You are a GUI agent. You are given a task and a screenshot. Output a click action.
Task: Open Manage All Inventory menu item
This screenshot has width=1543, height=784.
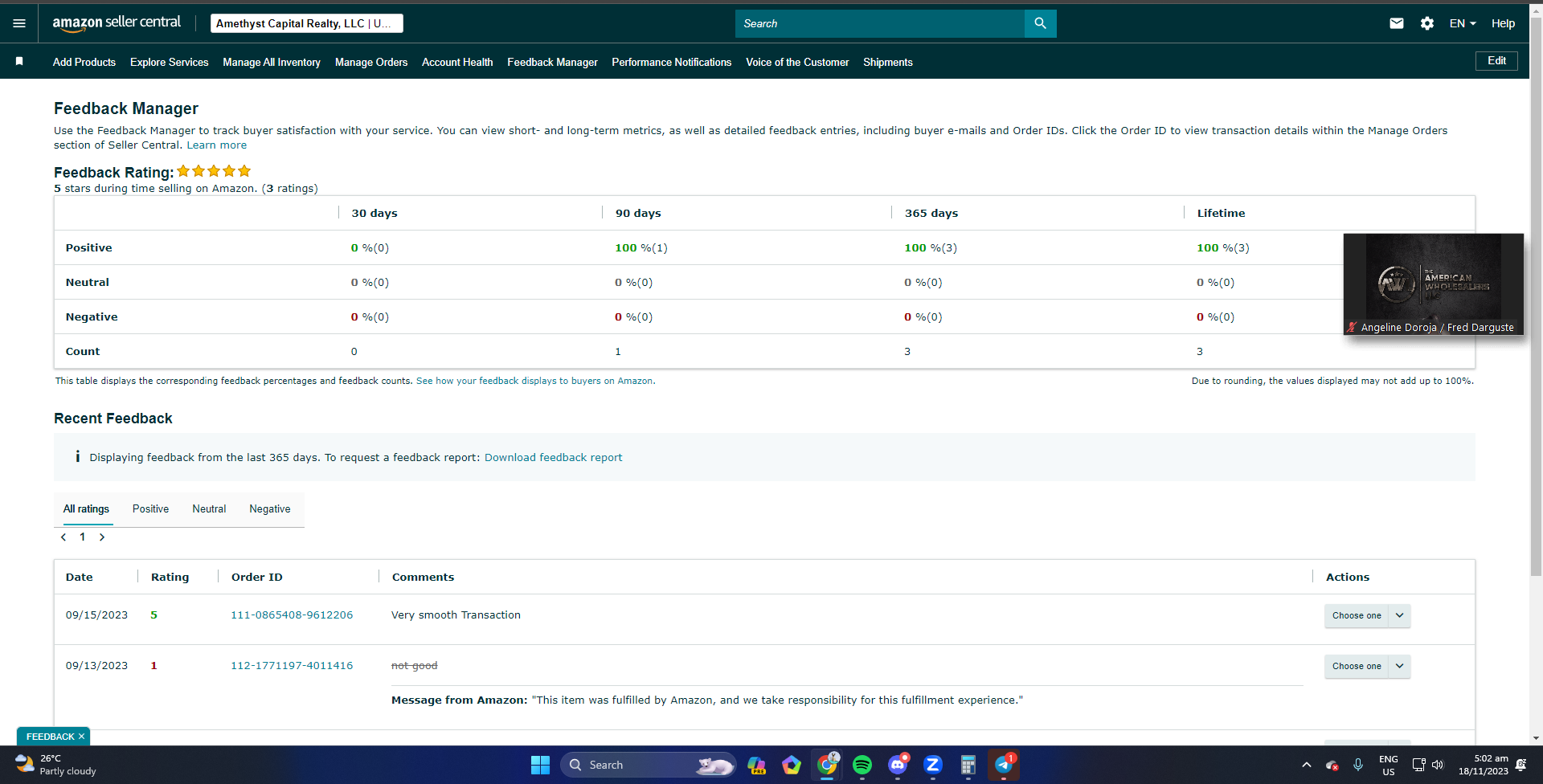tap(272, 62)
